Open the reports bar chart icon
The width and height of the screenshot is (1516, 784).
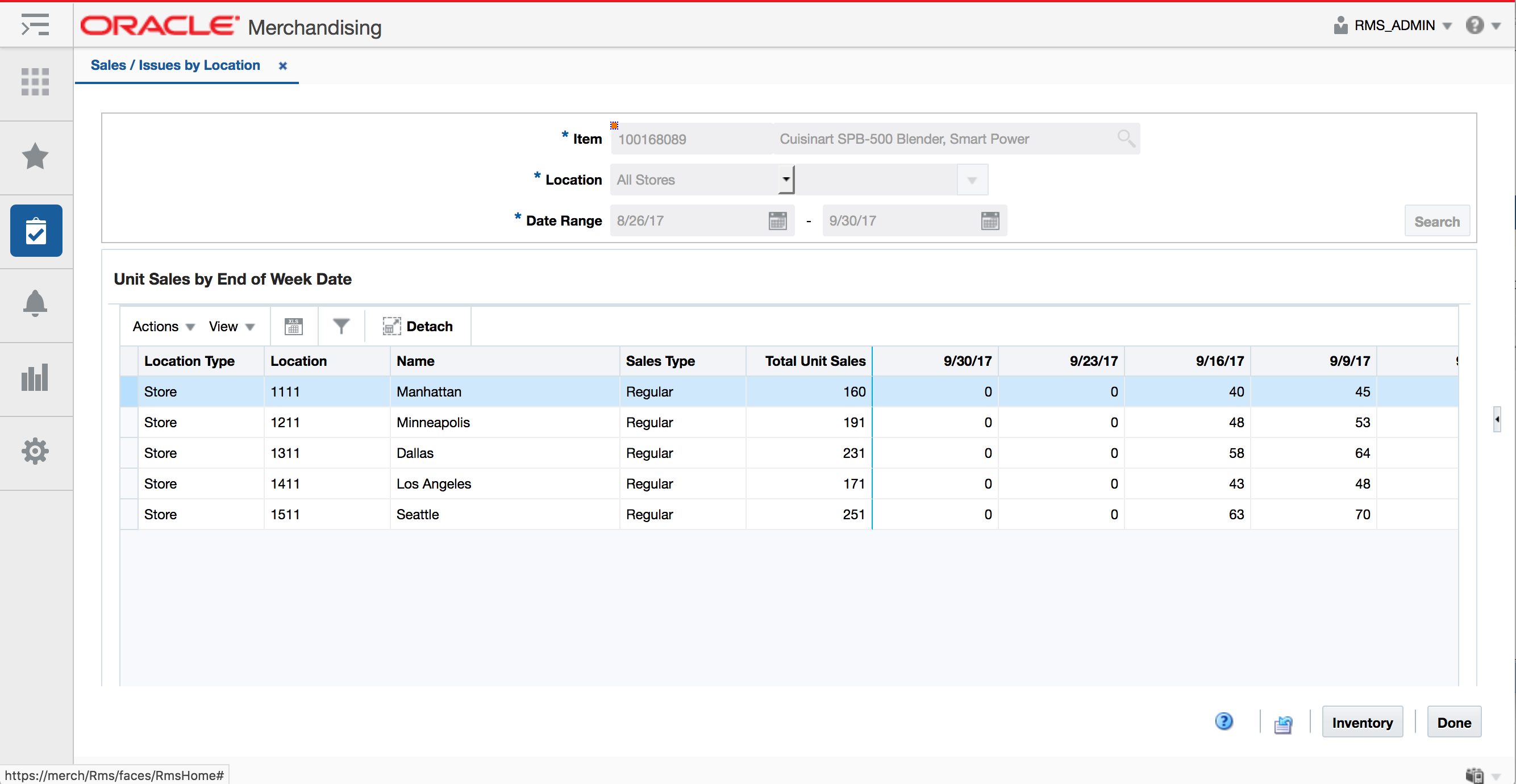click(35, 377)
